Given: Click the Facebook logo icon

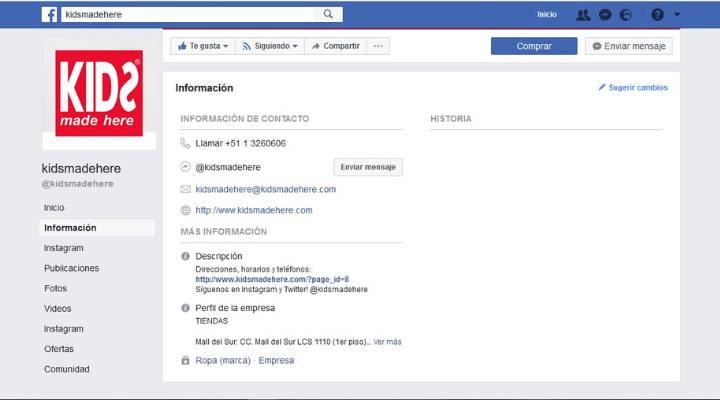Looking at the screenshot, I should [x=49, y=14].
